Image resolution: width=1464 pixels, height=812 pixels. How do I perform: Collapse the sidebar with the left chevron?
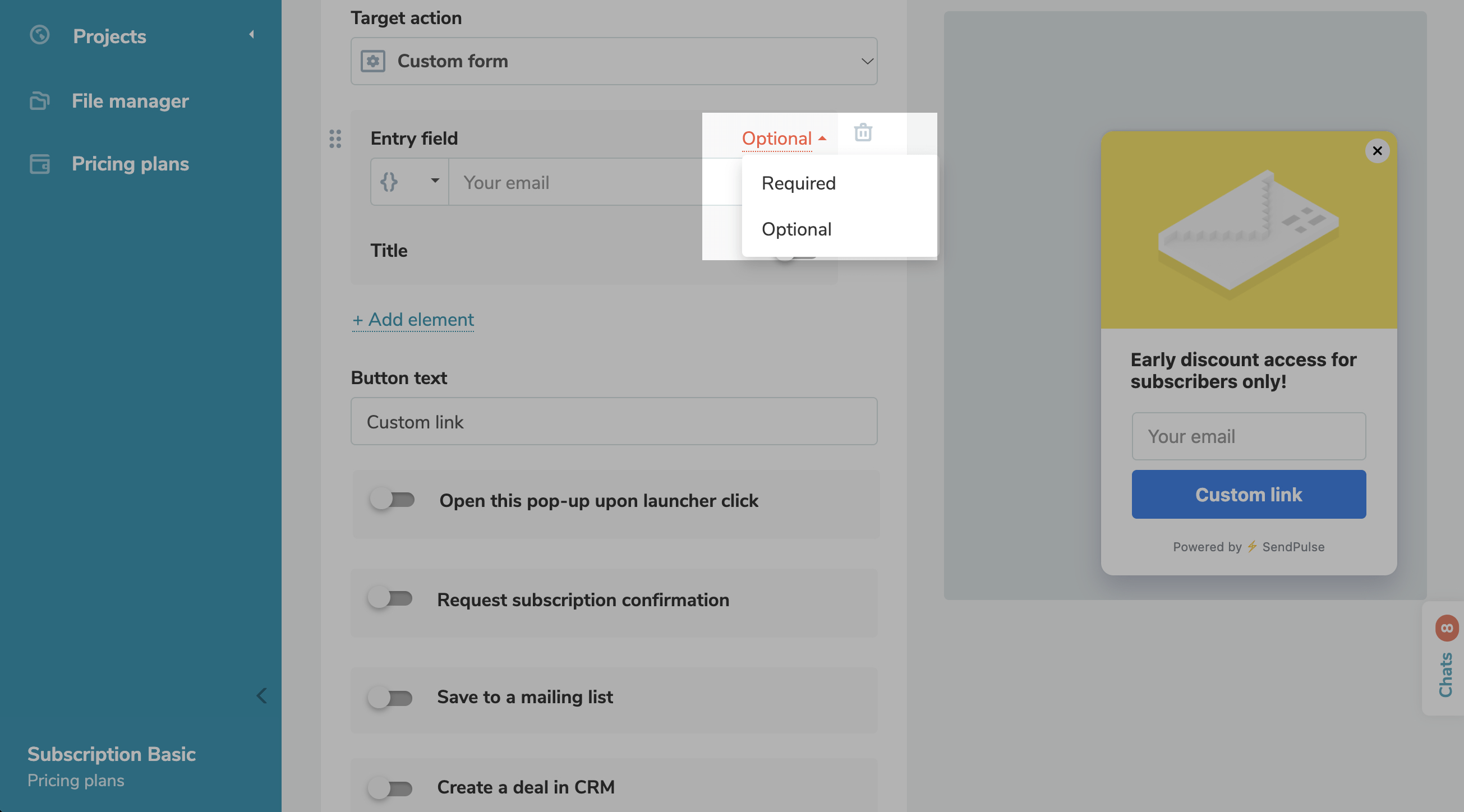coord(261,695)
